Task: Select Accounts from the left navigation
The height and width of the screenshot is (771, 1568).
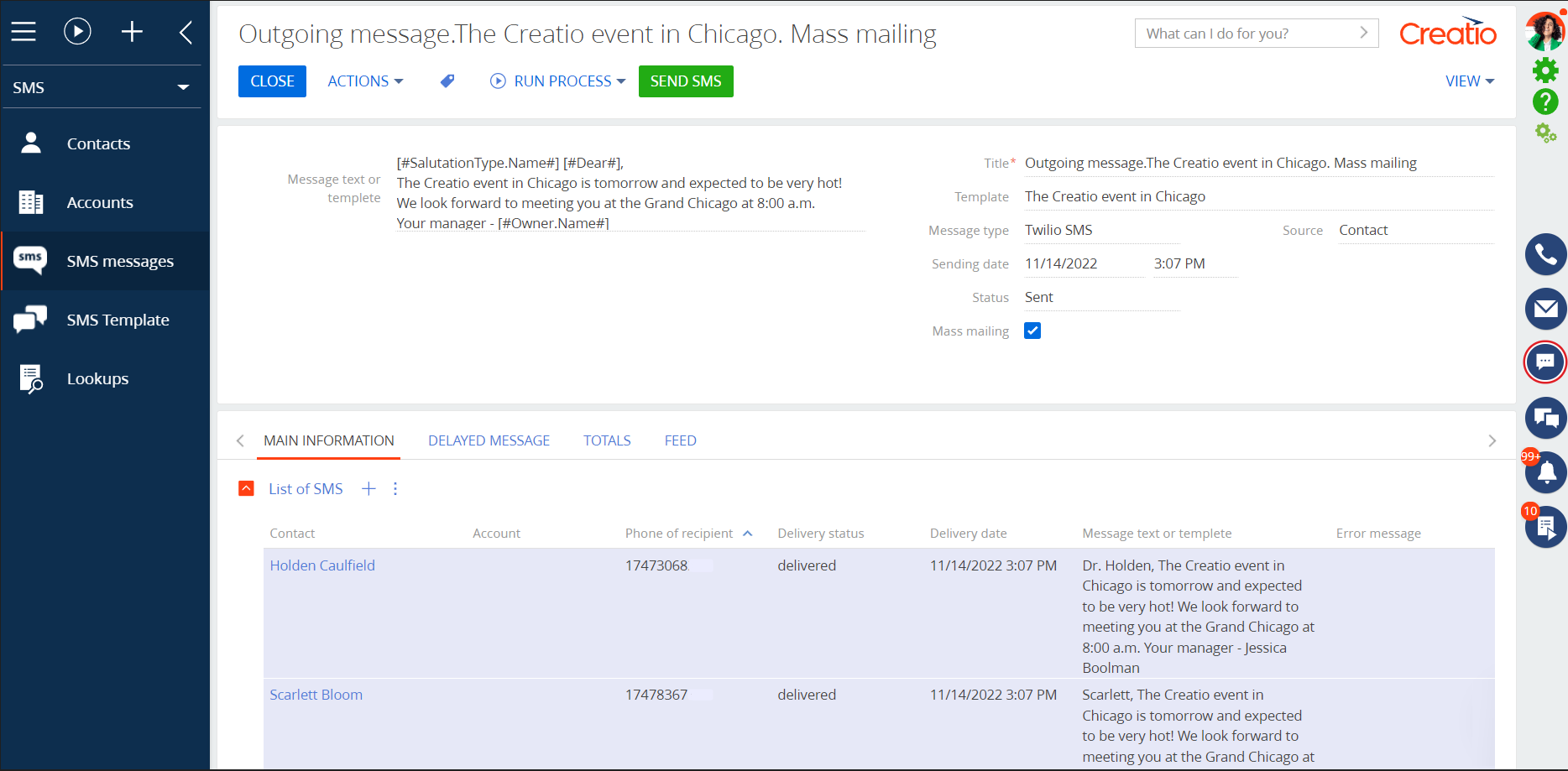Action: pyautogui.click(x=100, y=202)
